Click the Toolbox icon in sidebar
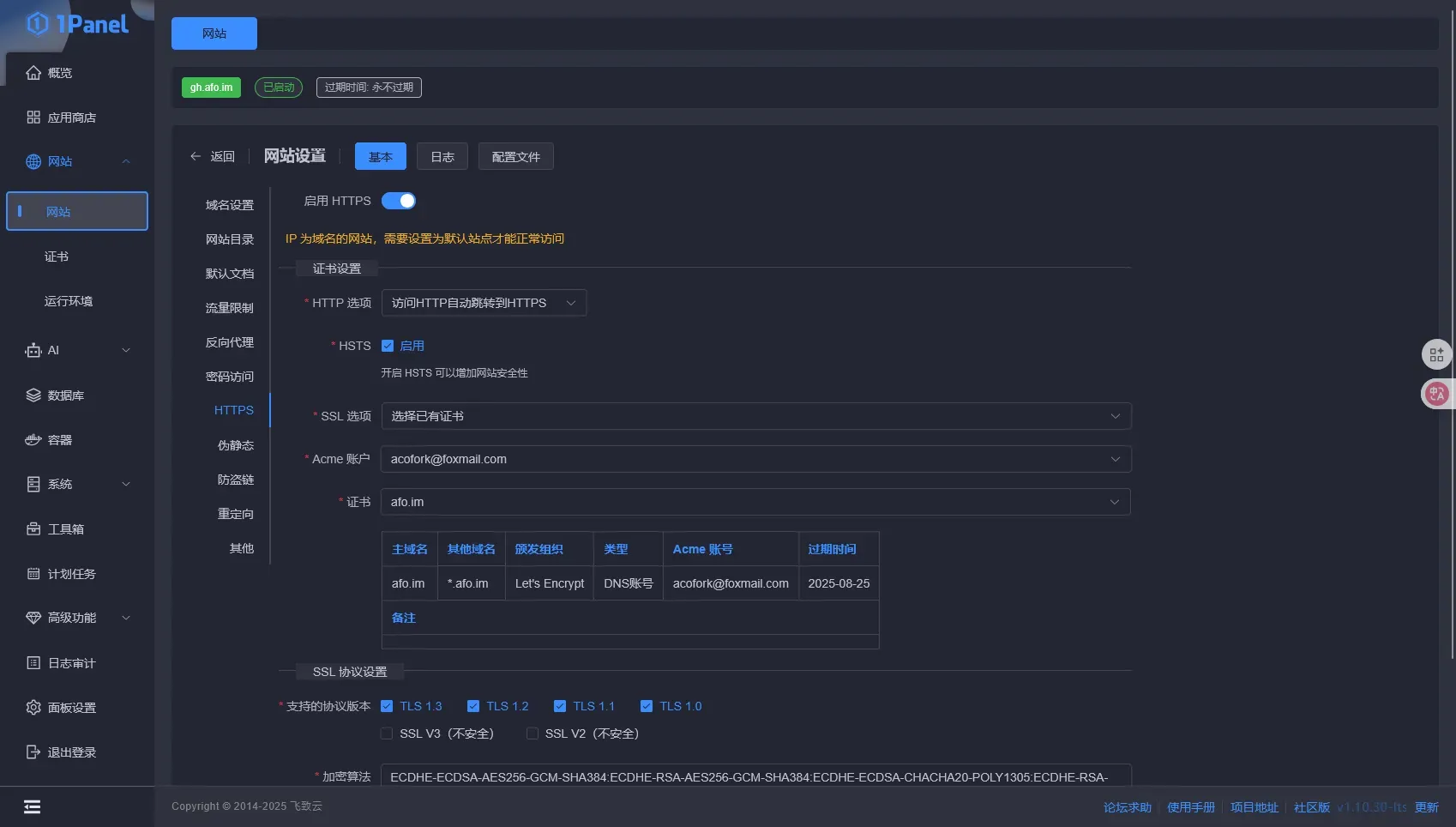Image resolution: width=1456 pixels, height=827 pixels. [x=33, y=529]
